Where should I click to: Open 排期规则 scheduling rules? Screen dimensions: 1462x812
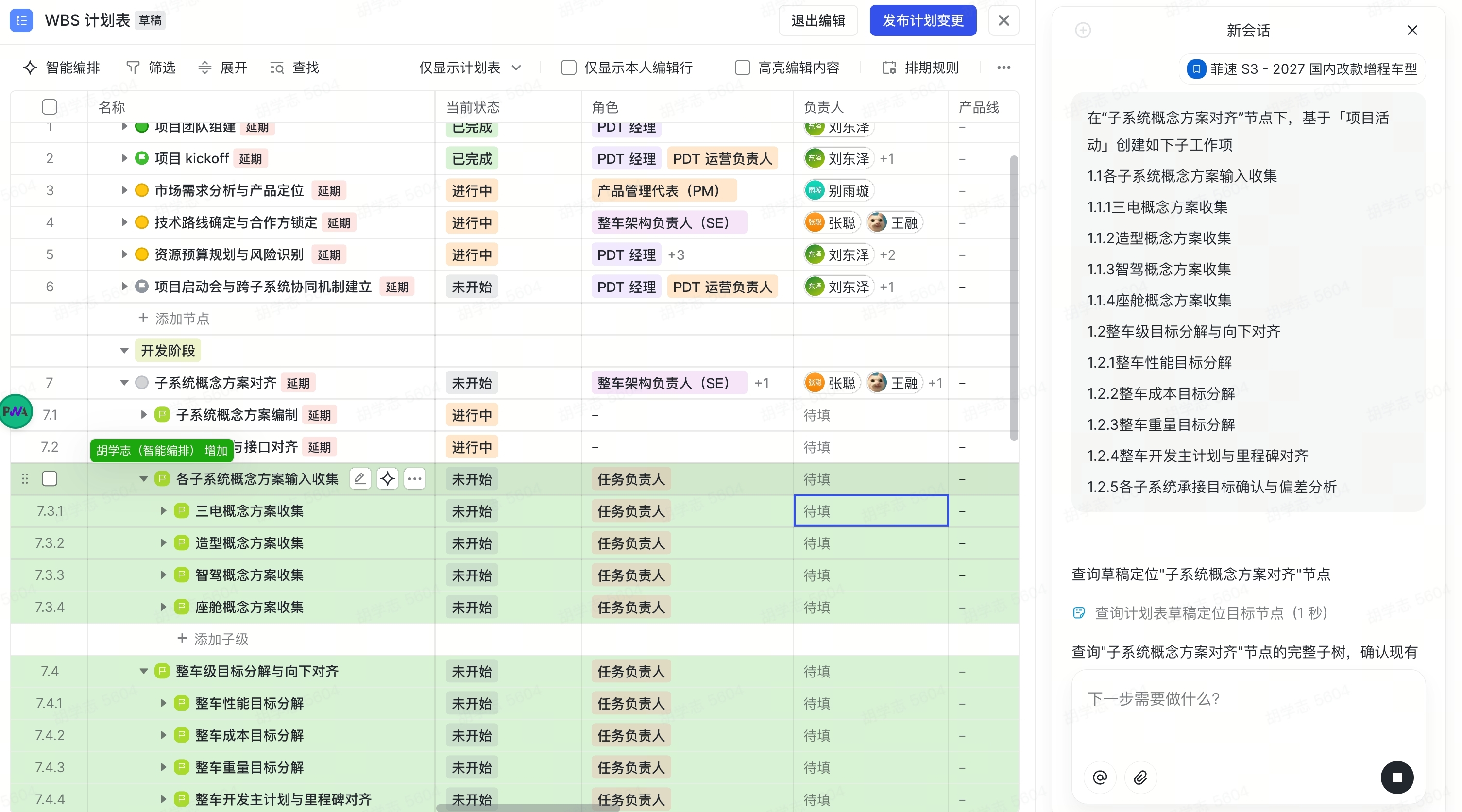click(920, 68)
